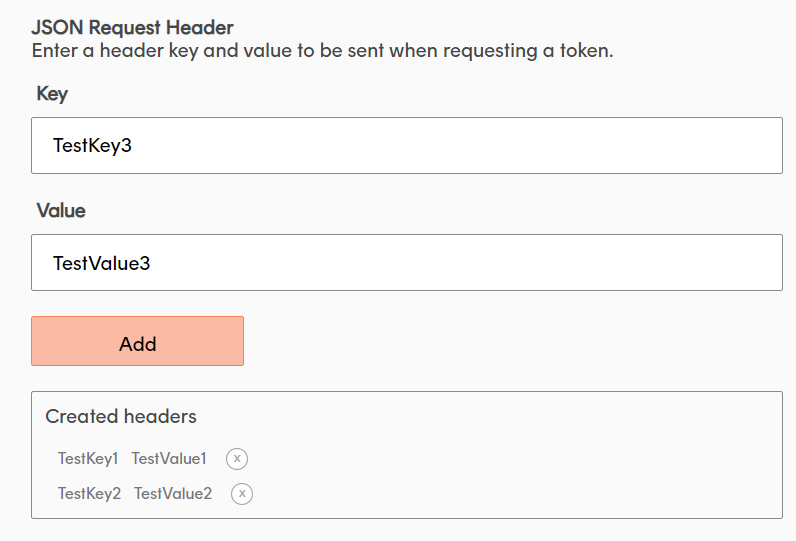Image resolution: width=796 pixels, height=541 pixels.
Task: Select the TestValue1 text in created headers
Action: 169,459
